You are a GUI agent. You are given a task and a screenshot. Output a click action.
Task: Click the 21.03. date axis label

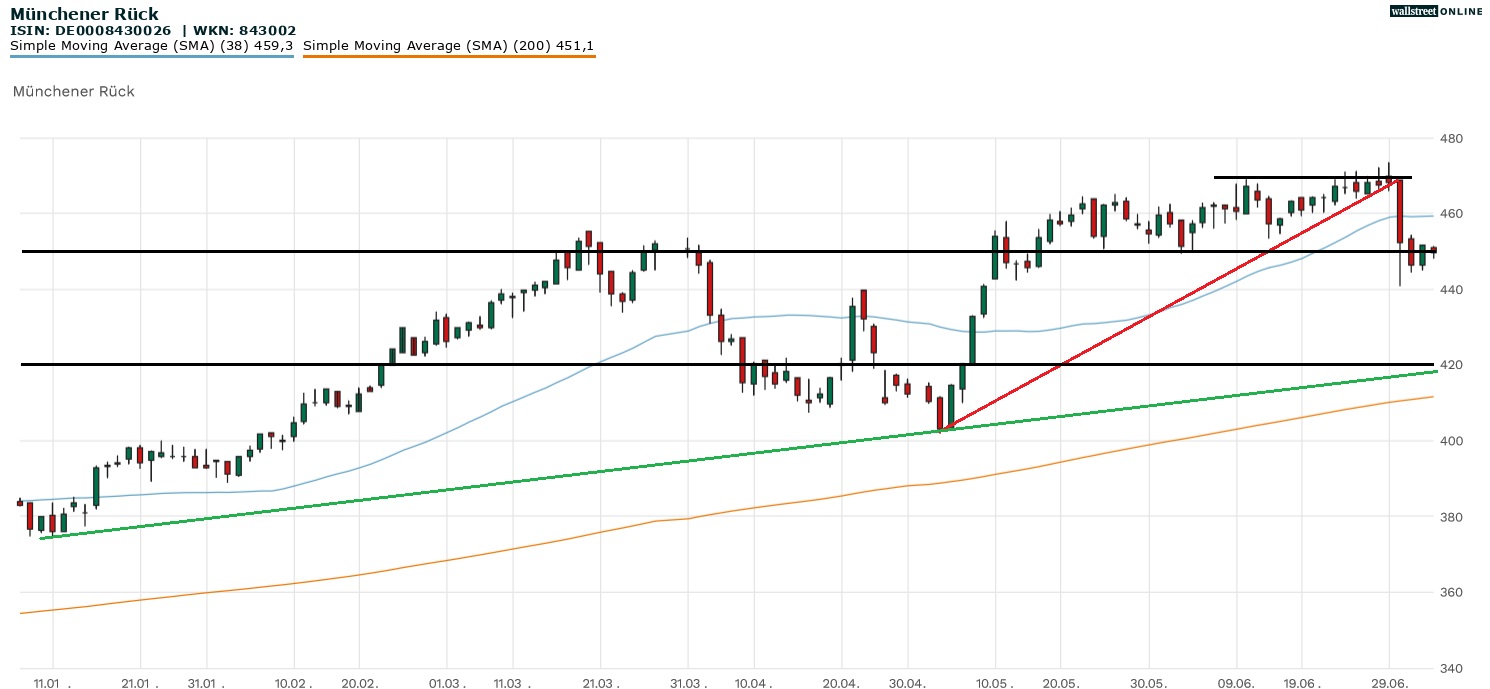click(x=599, y=682)
